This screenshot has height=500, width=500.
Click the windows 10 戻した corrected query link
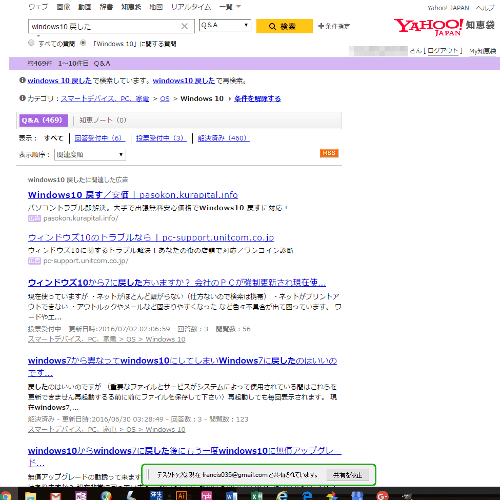coord(59,81)
